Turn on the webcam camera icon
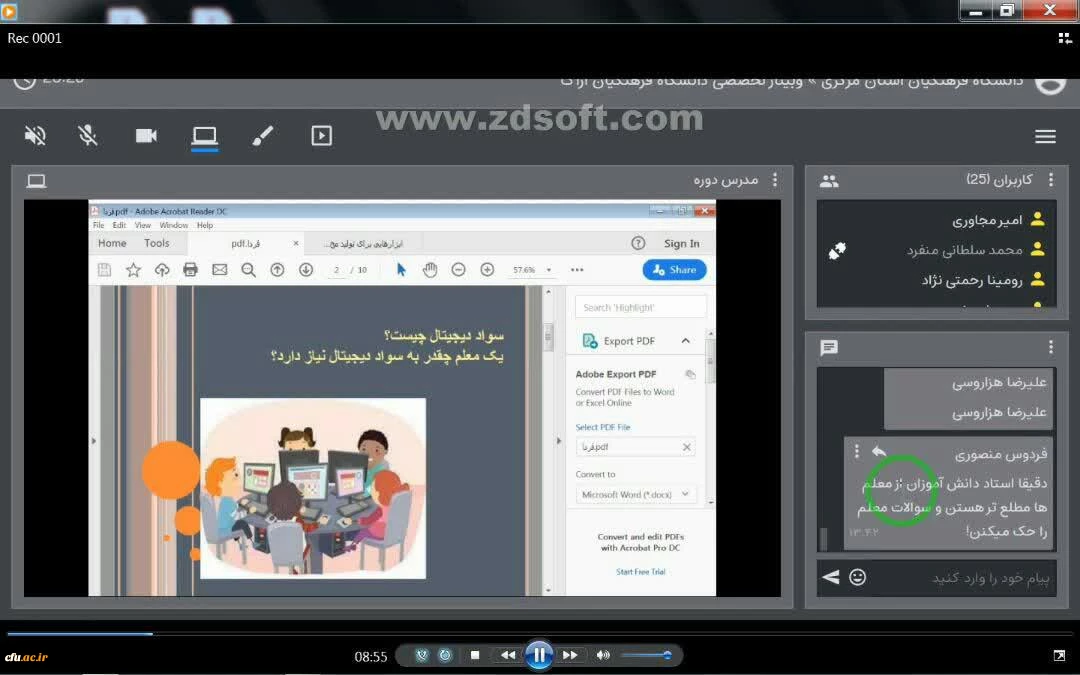 (146, 136)
